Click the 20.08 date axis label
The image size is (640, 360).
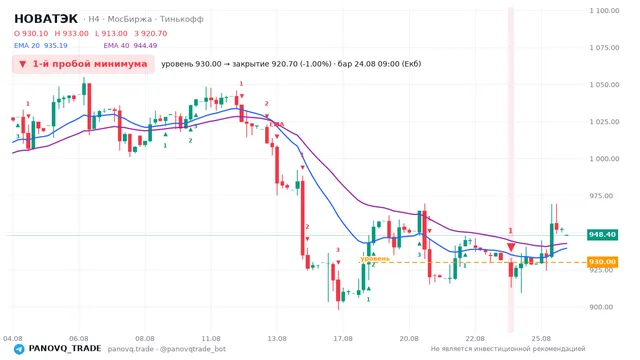click(409, 338)
